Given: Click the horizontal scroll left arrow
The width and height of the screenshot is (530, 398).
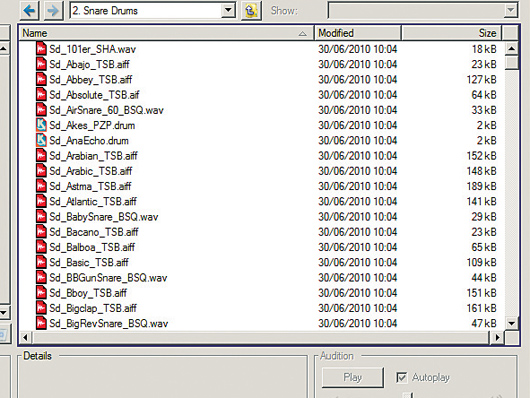Looking at the screenshot, I should pyautogui.click(x=25, y=337).
